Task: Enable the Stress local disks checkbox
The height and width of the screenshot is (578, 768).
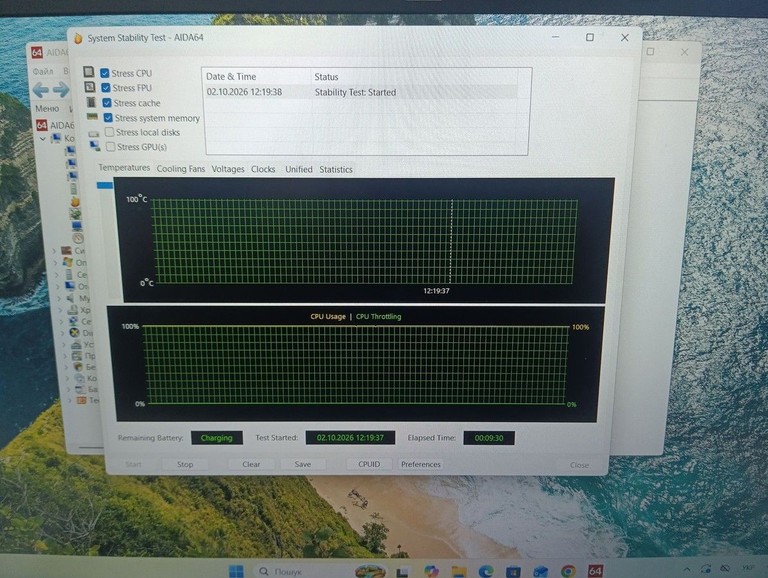Action: (x=110, y=132)
